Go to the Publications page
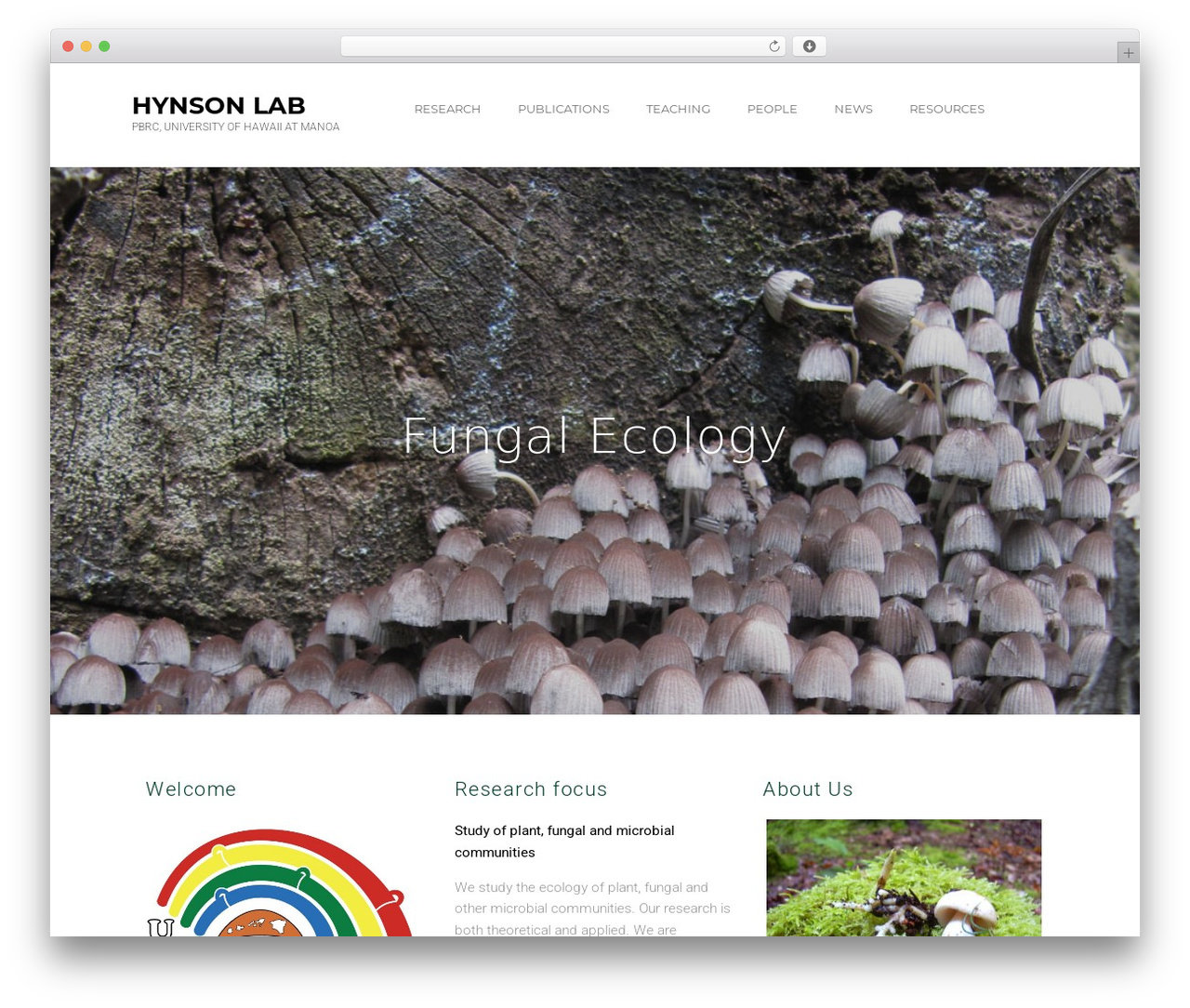The height and width of the screenshot is (1008, 1190). [x=563, y=109]
